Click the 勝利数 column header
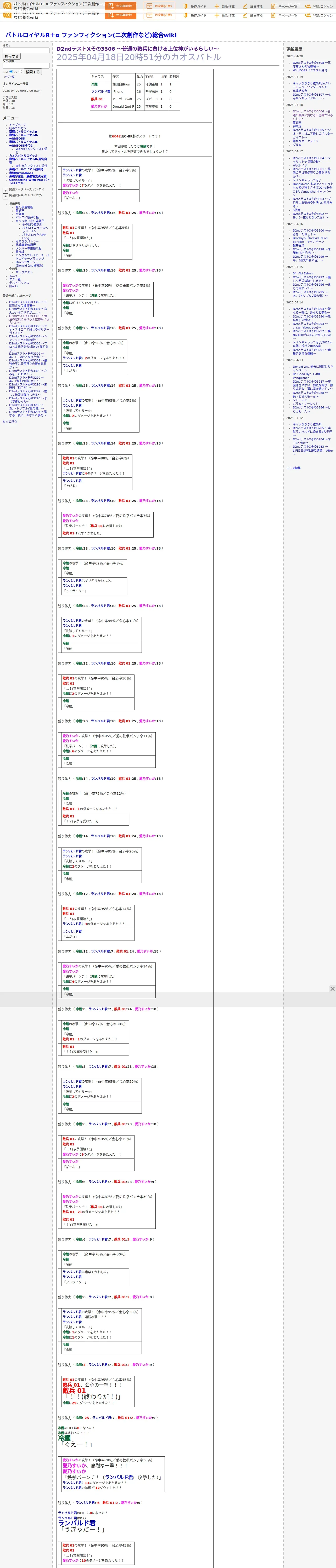Screen dimensions: 336x1568 (174, 77)
